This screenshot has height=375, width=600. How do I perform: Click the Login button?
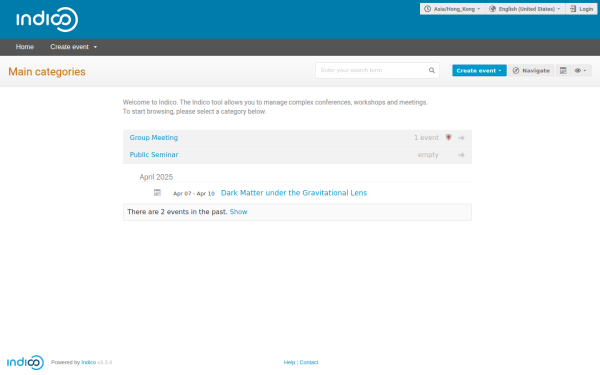point(581,9)
